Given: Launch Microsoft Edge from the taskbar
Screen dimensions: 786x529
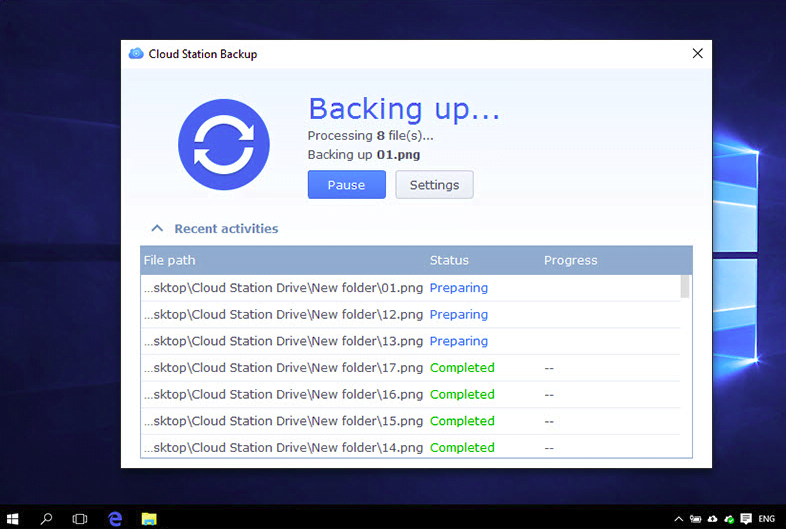Looking at the screenshot, I should [115, 518].
